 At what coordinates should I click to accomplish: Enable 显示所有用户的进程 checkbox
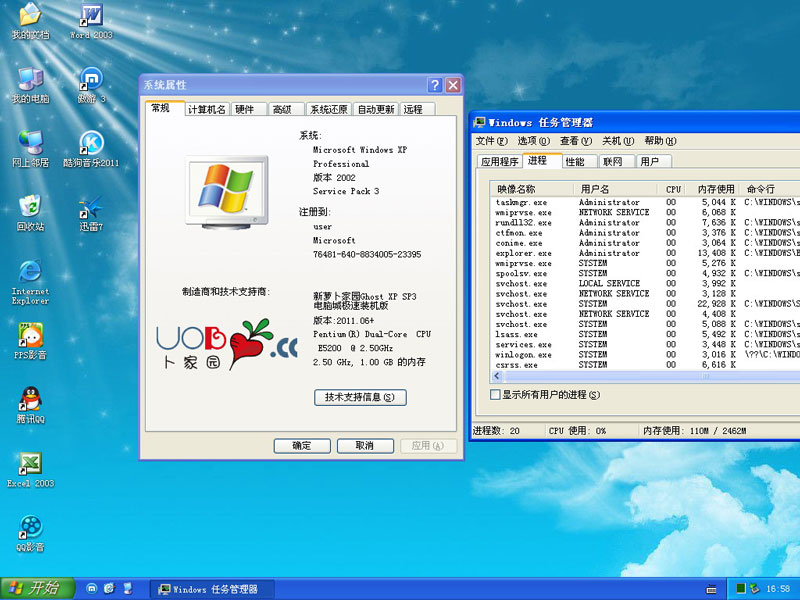495,395
